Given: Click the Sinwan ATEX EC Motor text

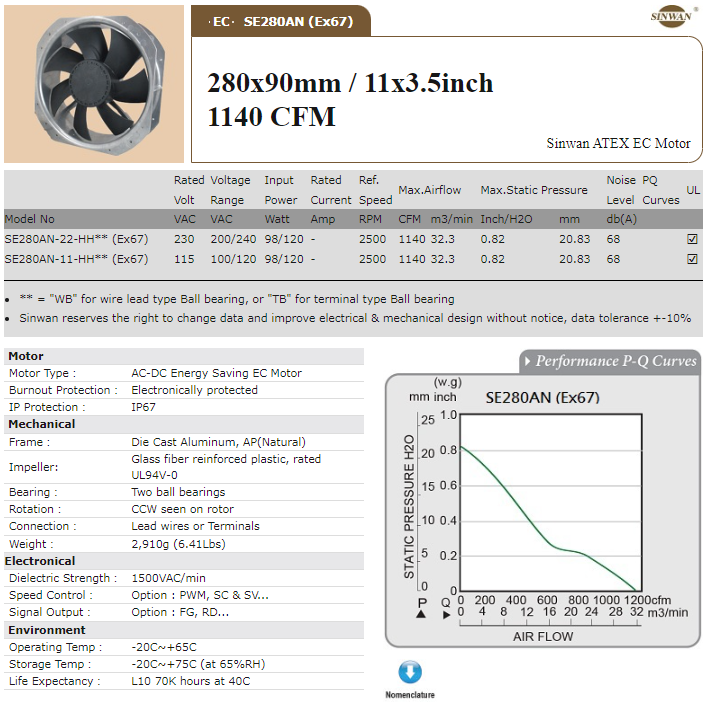Looking at the screenshot, I should coord(618,143).
